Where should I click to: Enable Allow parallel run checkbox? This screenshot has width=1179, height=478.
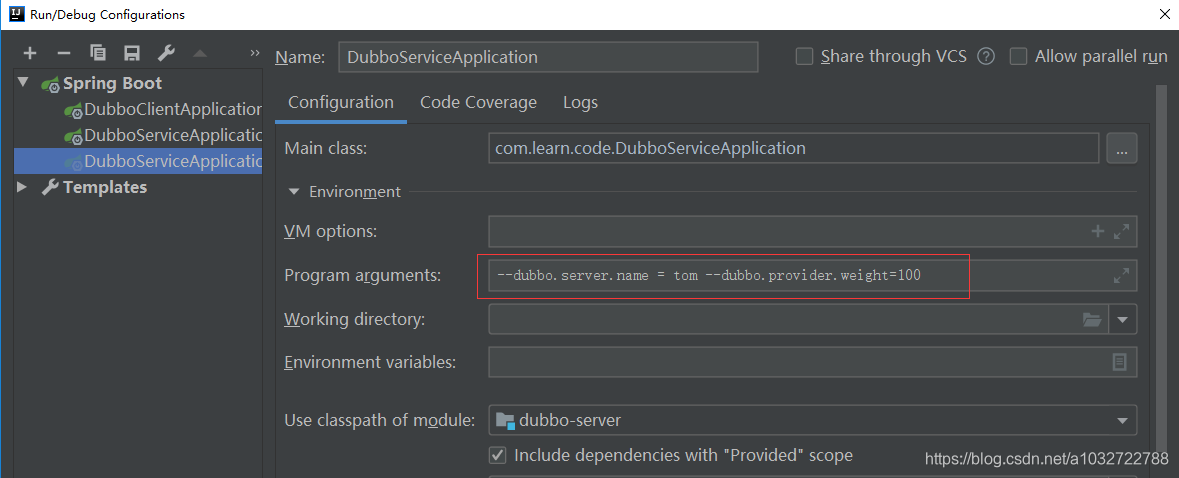coord(1018,56)
